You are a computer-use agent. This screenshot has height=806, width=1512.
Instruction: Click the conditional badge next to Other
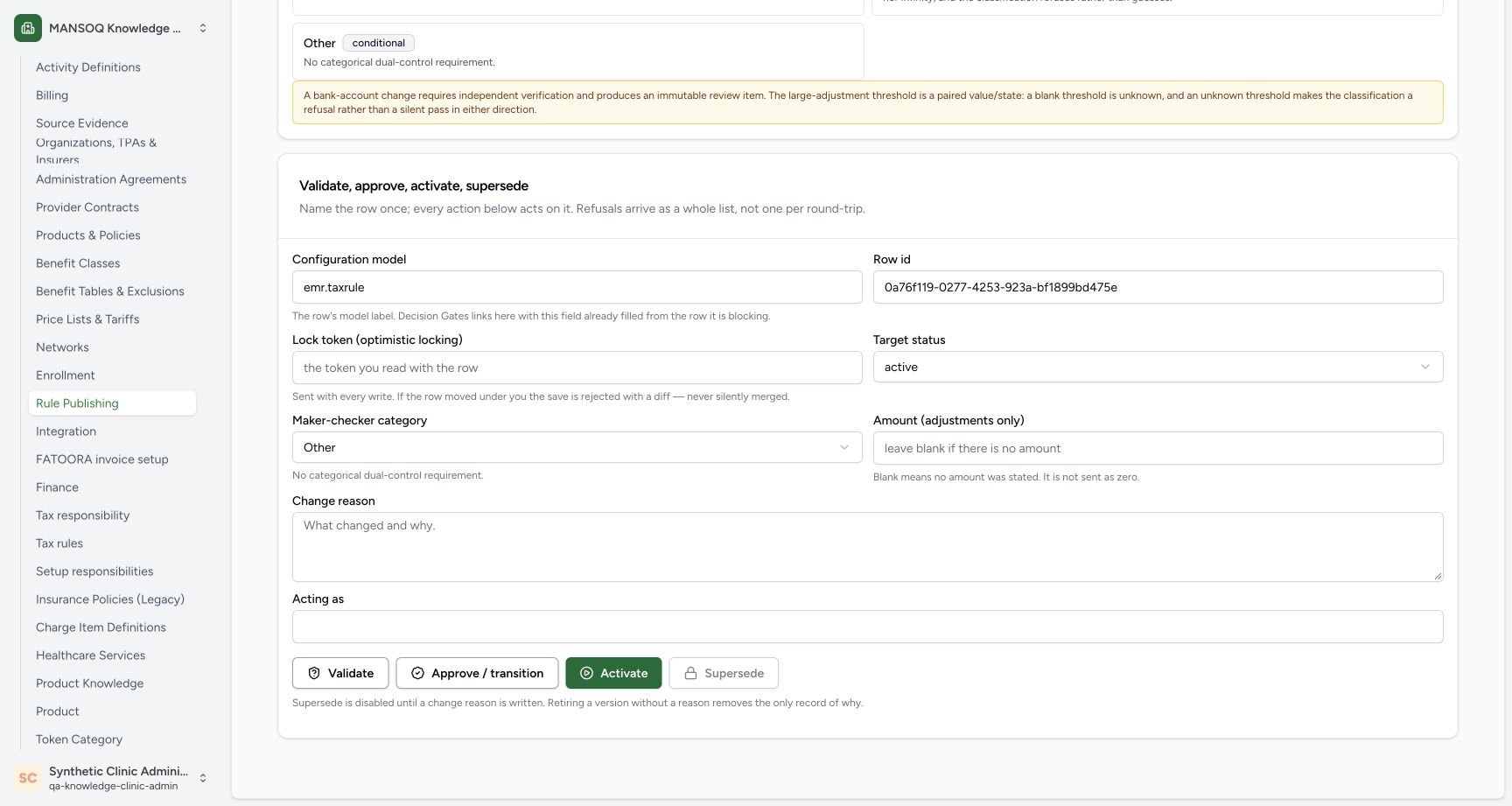click(379, 43)
